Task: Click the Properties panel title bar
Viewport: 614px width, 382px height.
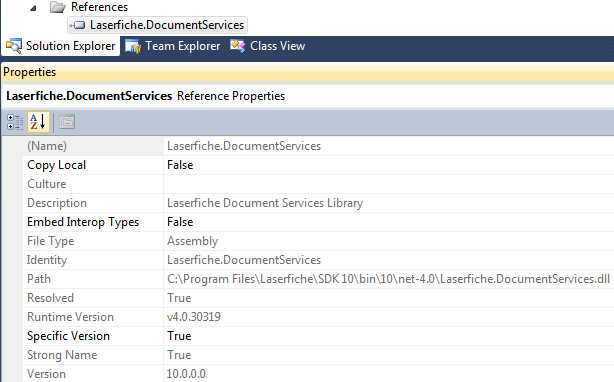Action: click(x=308, y=72)
